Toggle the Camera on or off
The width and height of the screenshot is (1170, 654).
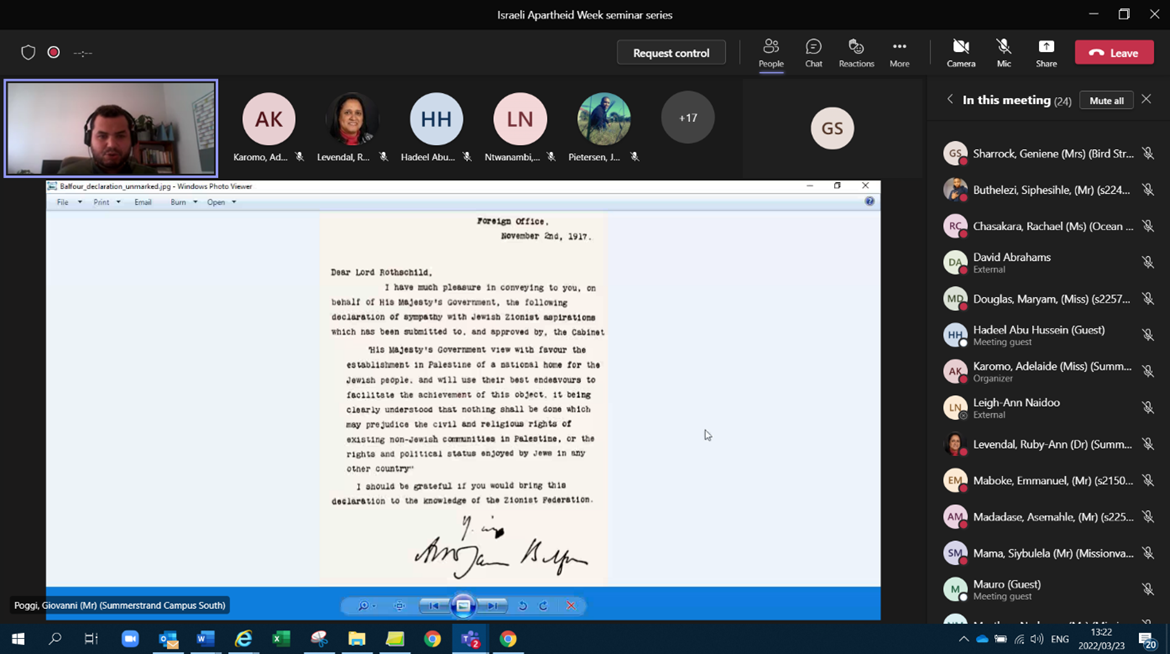[x=961, y=53]
